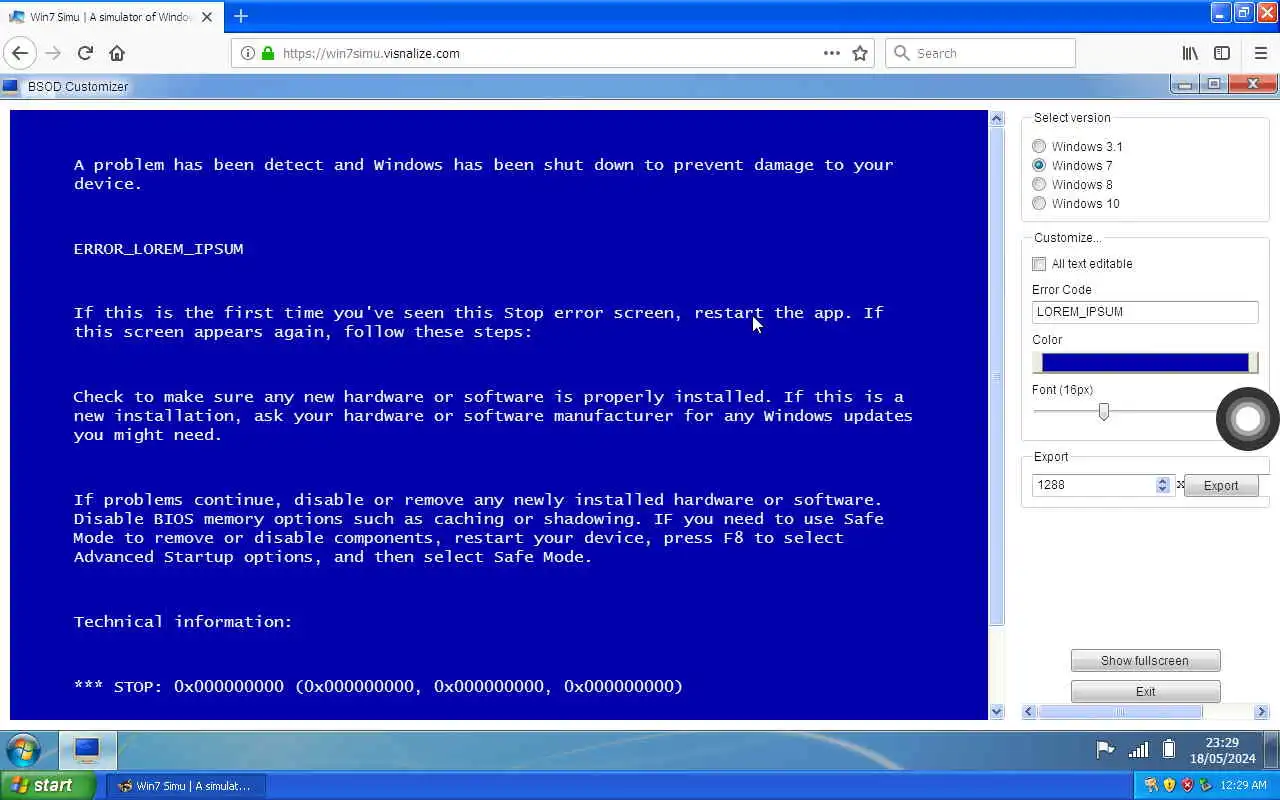
Task: Click the export width spinner arrows
Action: 1162,485
